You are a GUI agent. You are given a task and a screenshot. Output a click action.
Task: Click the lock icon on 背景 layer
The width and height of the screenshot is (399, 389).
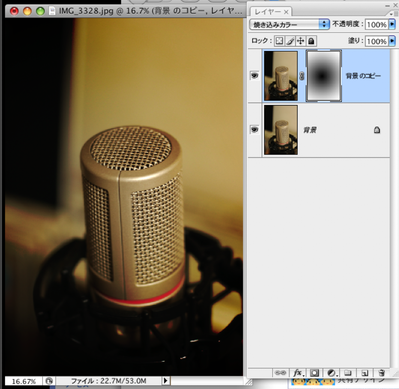pos(377,130)
